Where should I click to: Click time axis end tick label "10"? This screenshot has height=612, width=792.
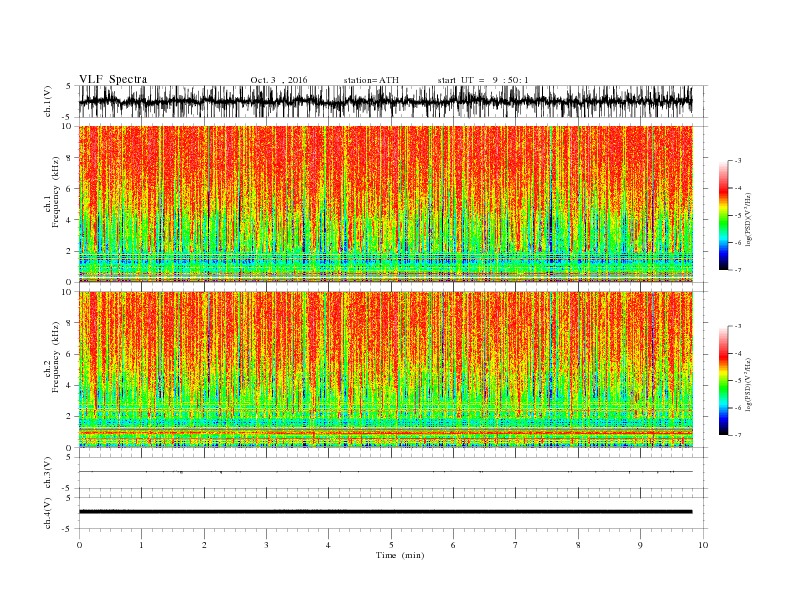703,545
